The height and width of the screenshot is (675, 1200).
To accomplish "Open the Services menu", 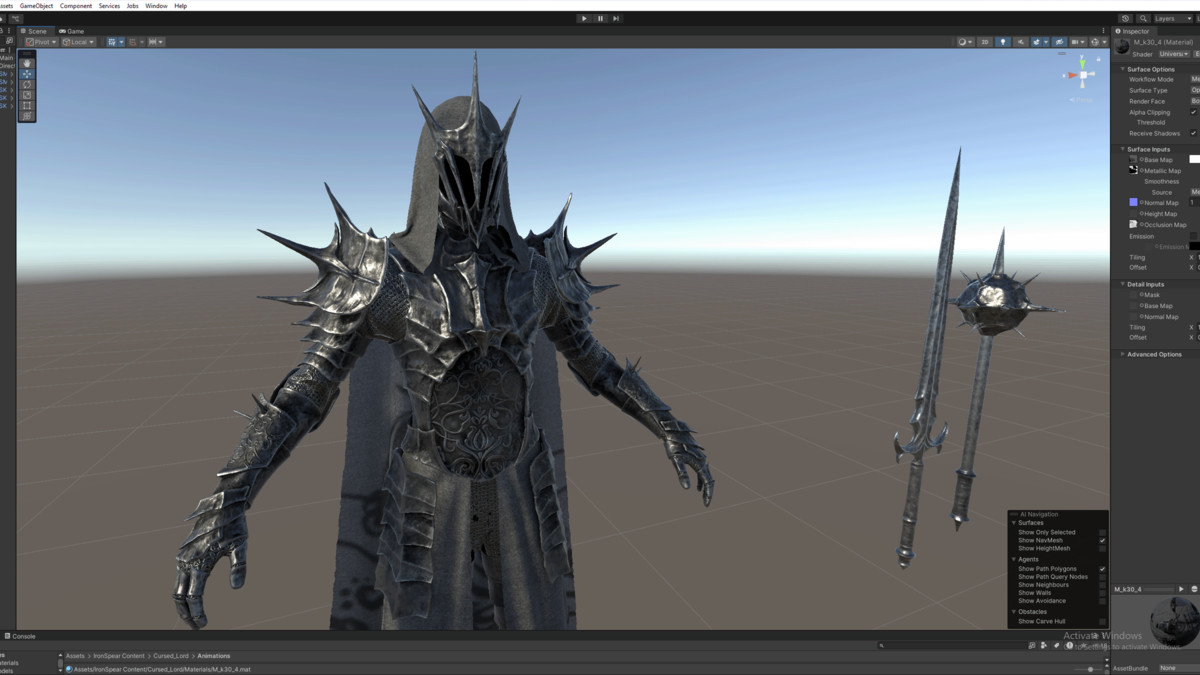I will tap(109, 6).
